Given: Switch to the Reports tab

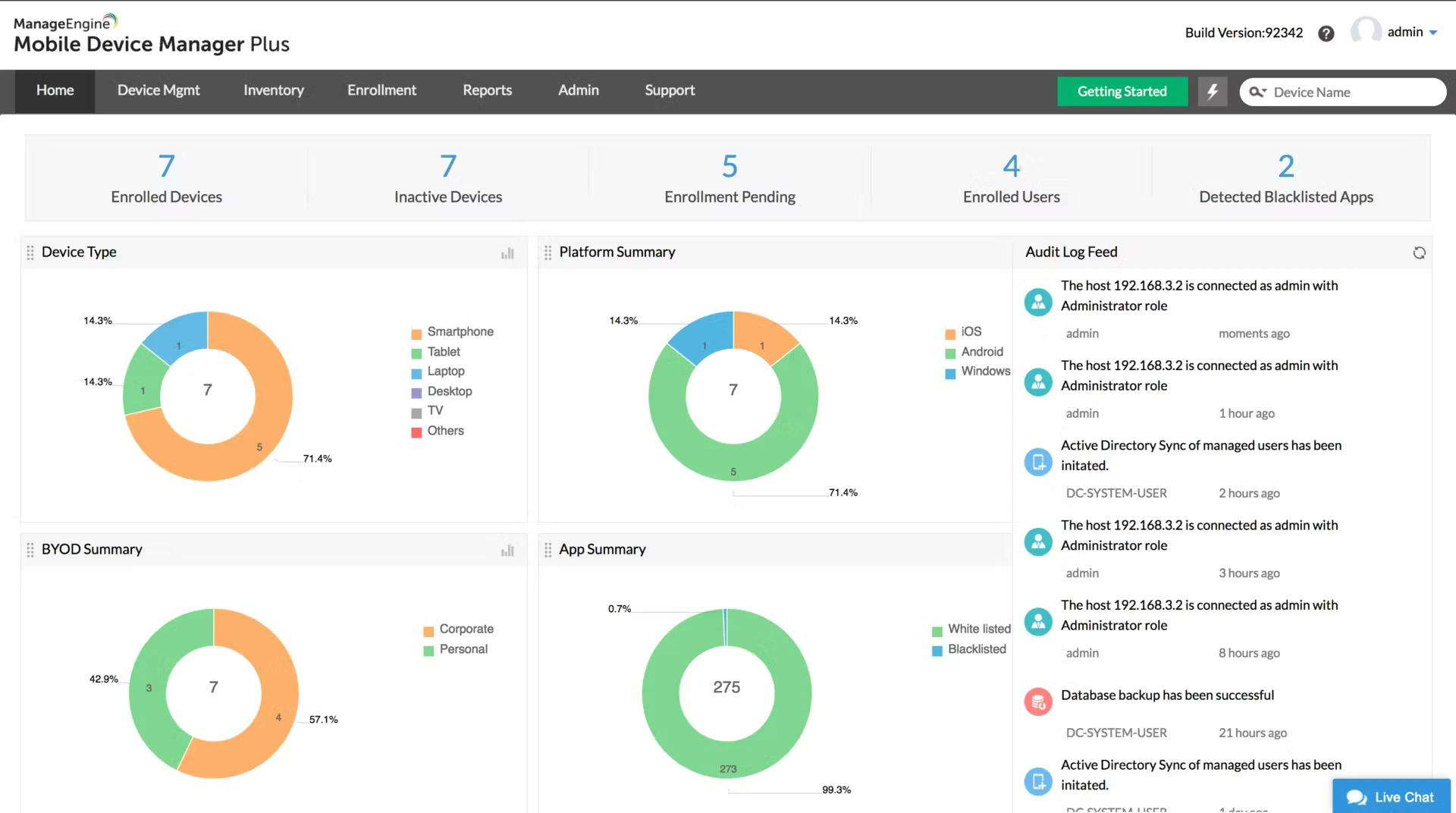Looking at the screenshot, I should pyautogui.click(x=487, y=89).
